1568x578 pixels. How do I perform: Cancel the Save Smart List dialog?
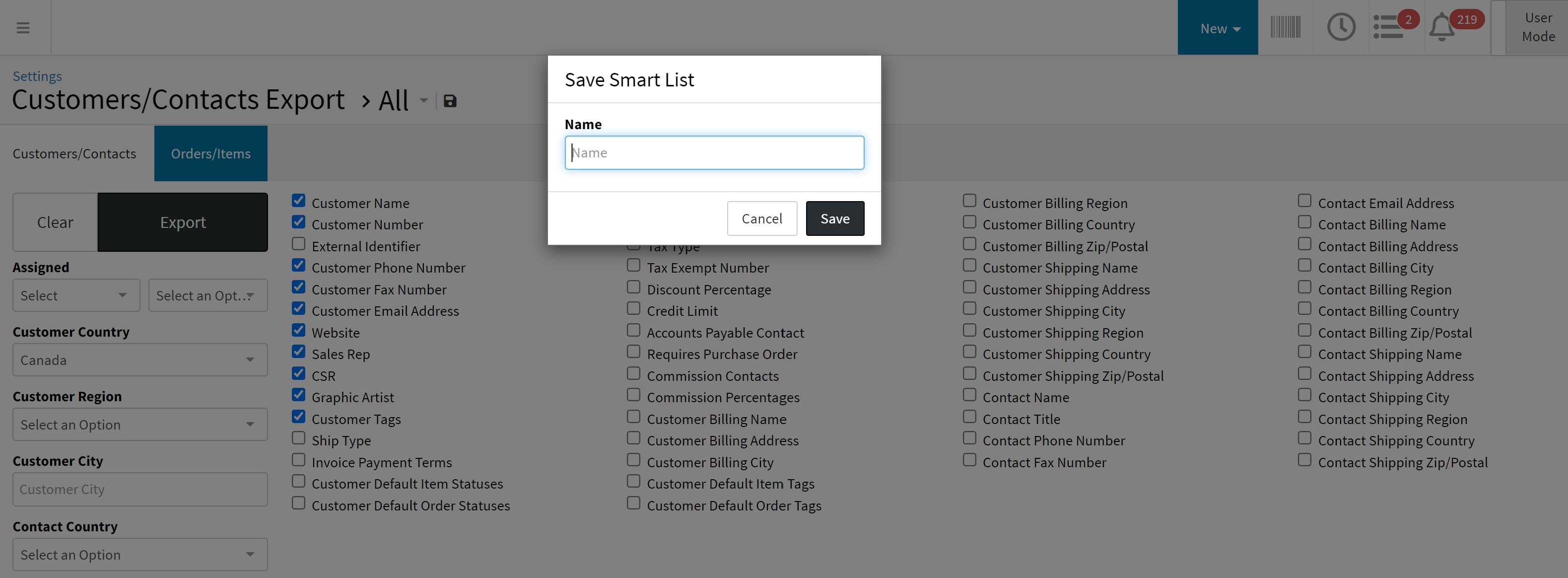761,218
